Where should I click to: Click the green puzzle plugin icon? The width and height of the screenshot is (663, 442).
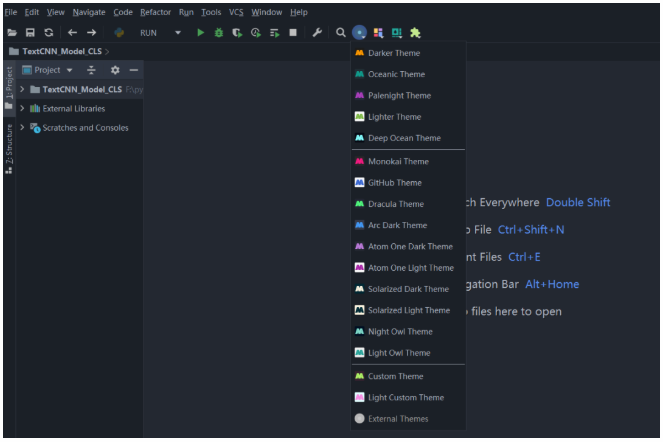415,33
